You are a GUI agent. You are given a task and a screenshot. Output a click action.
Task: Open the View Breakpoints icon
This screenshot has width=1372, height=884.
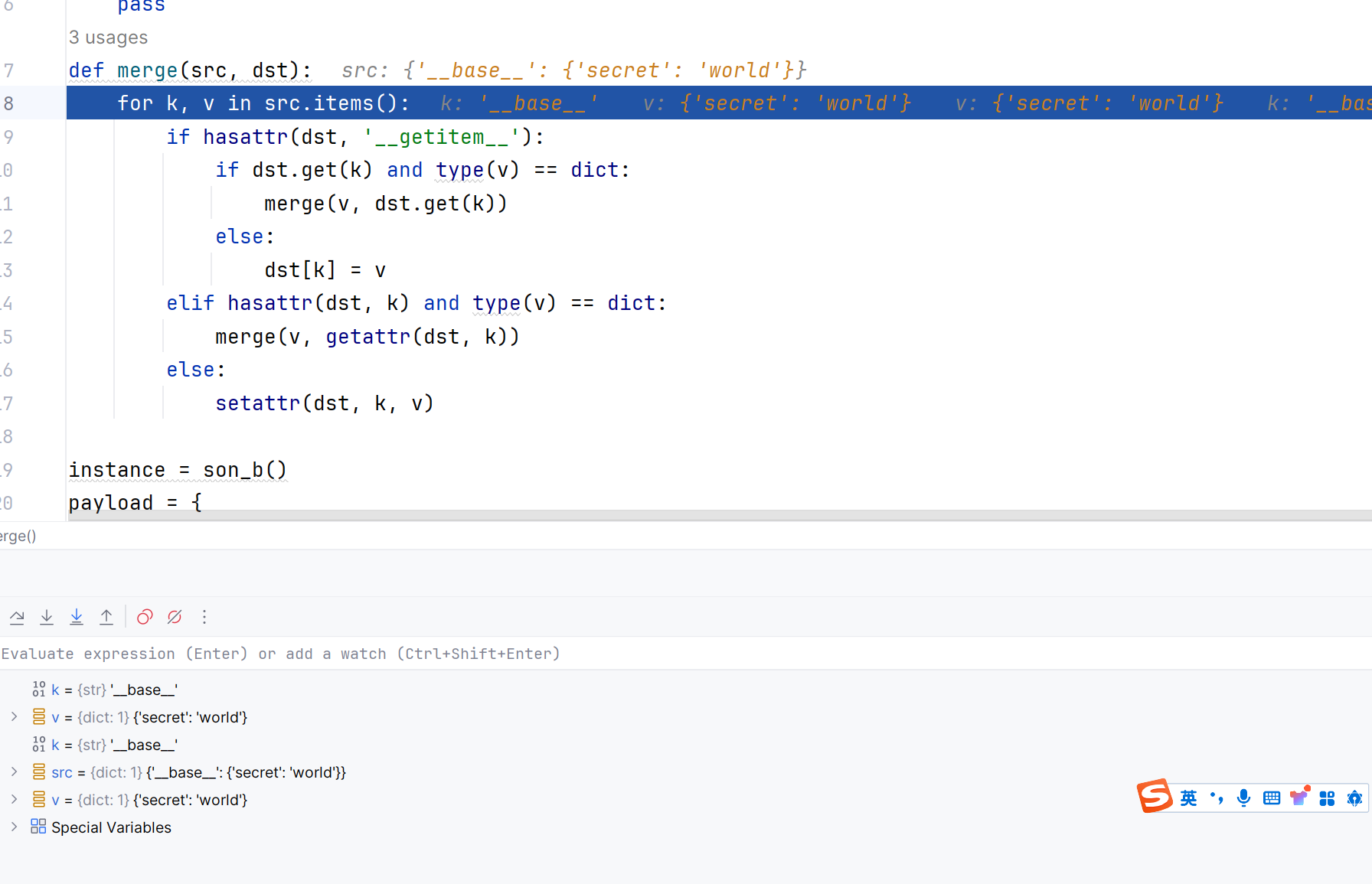click(145, 617)
